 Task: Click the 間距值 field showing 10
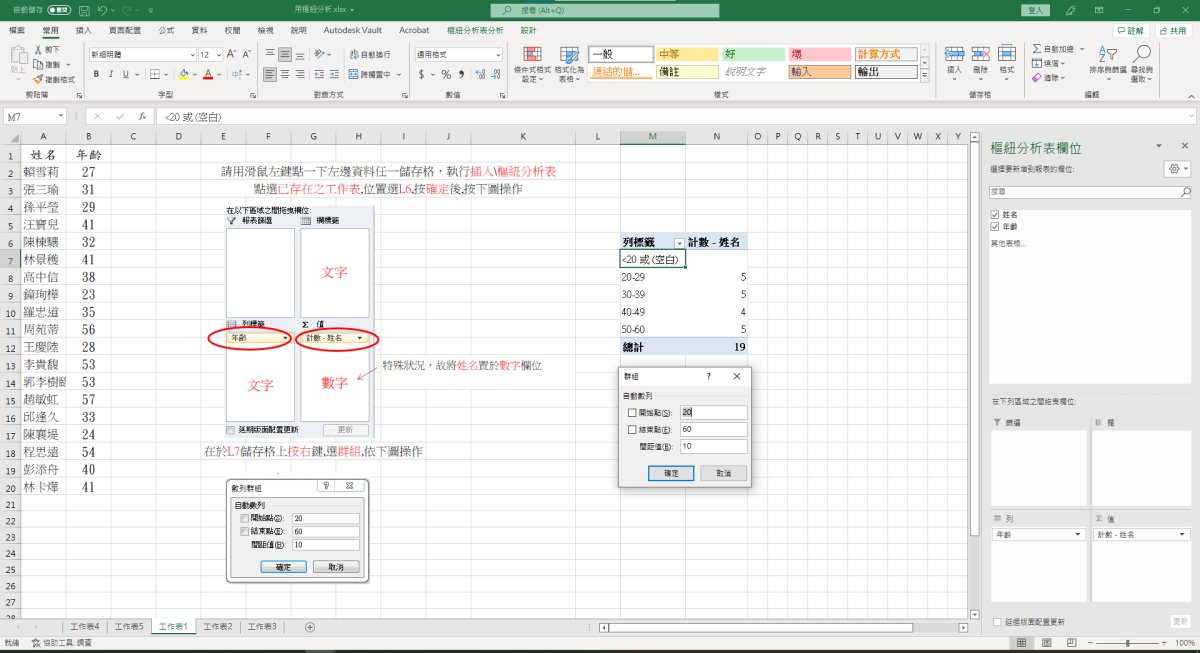click(x=713, y=446)
